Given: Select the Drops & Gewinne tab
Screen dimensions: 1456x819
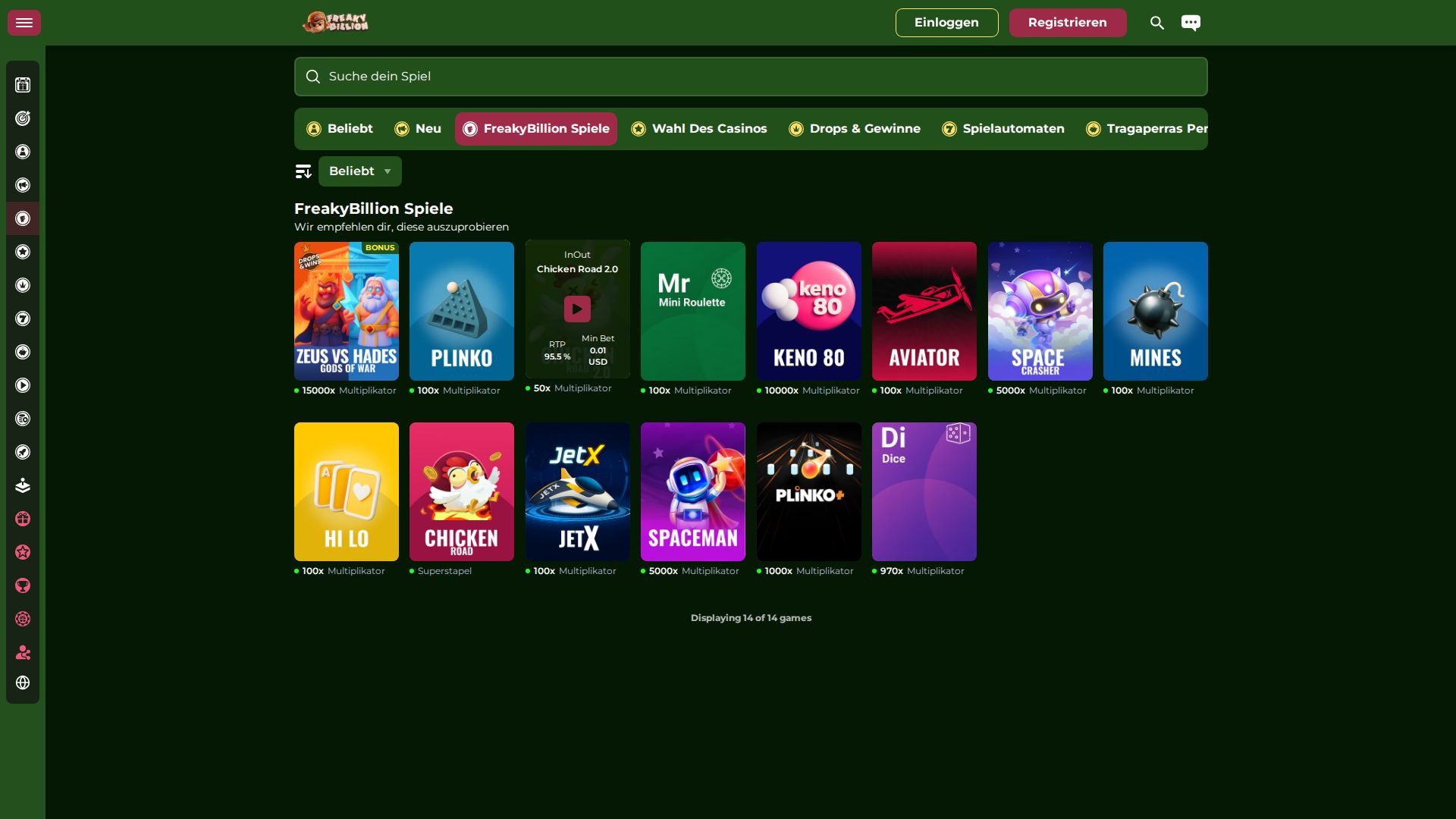Looking at the screenshot, I should 855,129.
